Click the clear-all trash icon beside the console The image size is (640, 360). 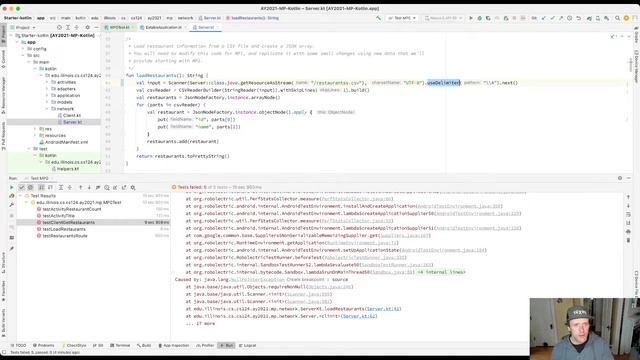628,240
